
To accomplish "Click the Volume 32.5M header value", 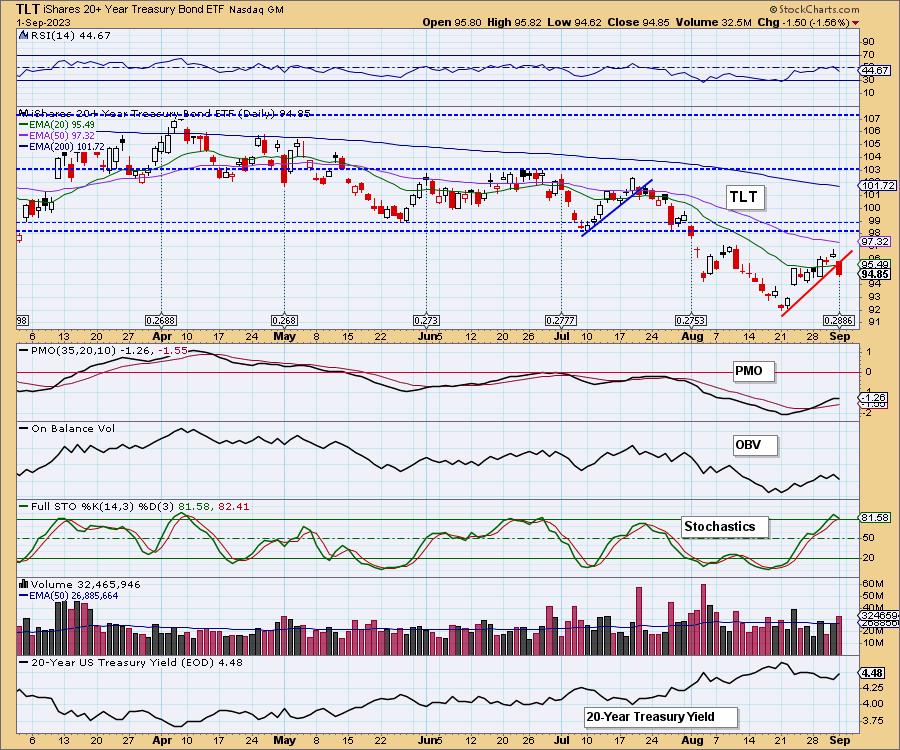I will (713, 22).
